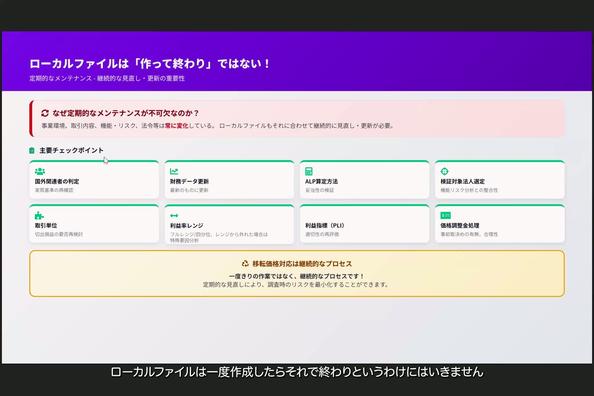Click the puzzle piece icon in 取引単位 card
Image resolution: width=594 pixels, height=396 pixels.
[39, 216]
